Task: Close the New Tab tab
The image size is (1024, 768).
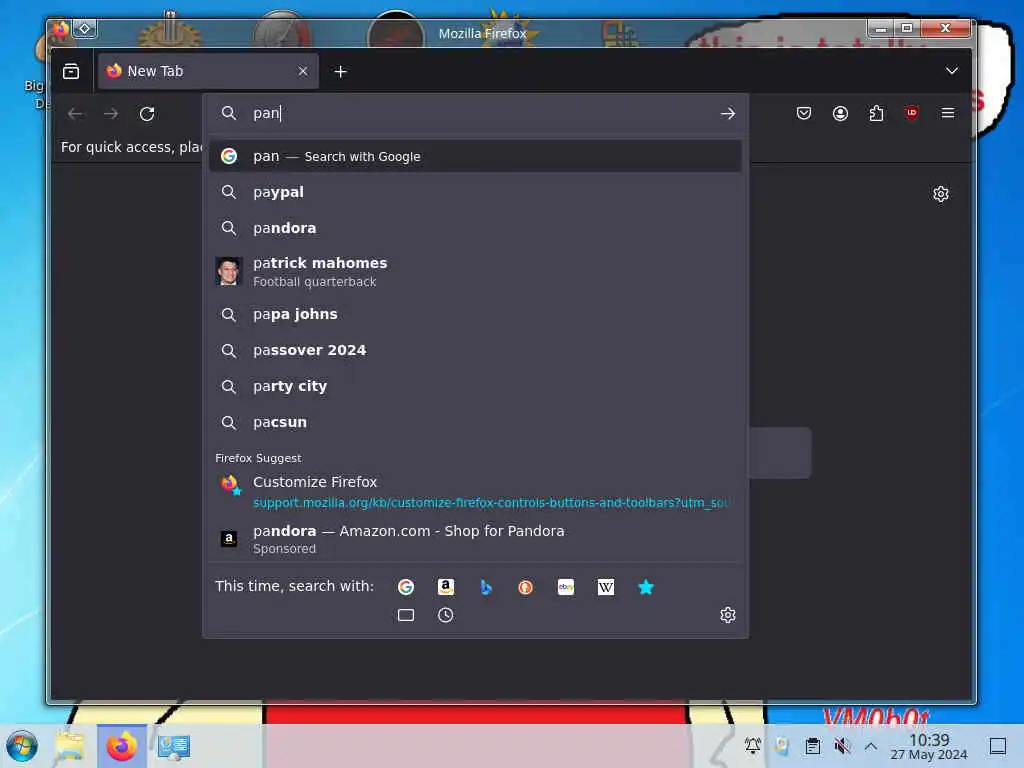Action: (302, 71)
